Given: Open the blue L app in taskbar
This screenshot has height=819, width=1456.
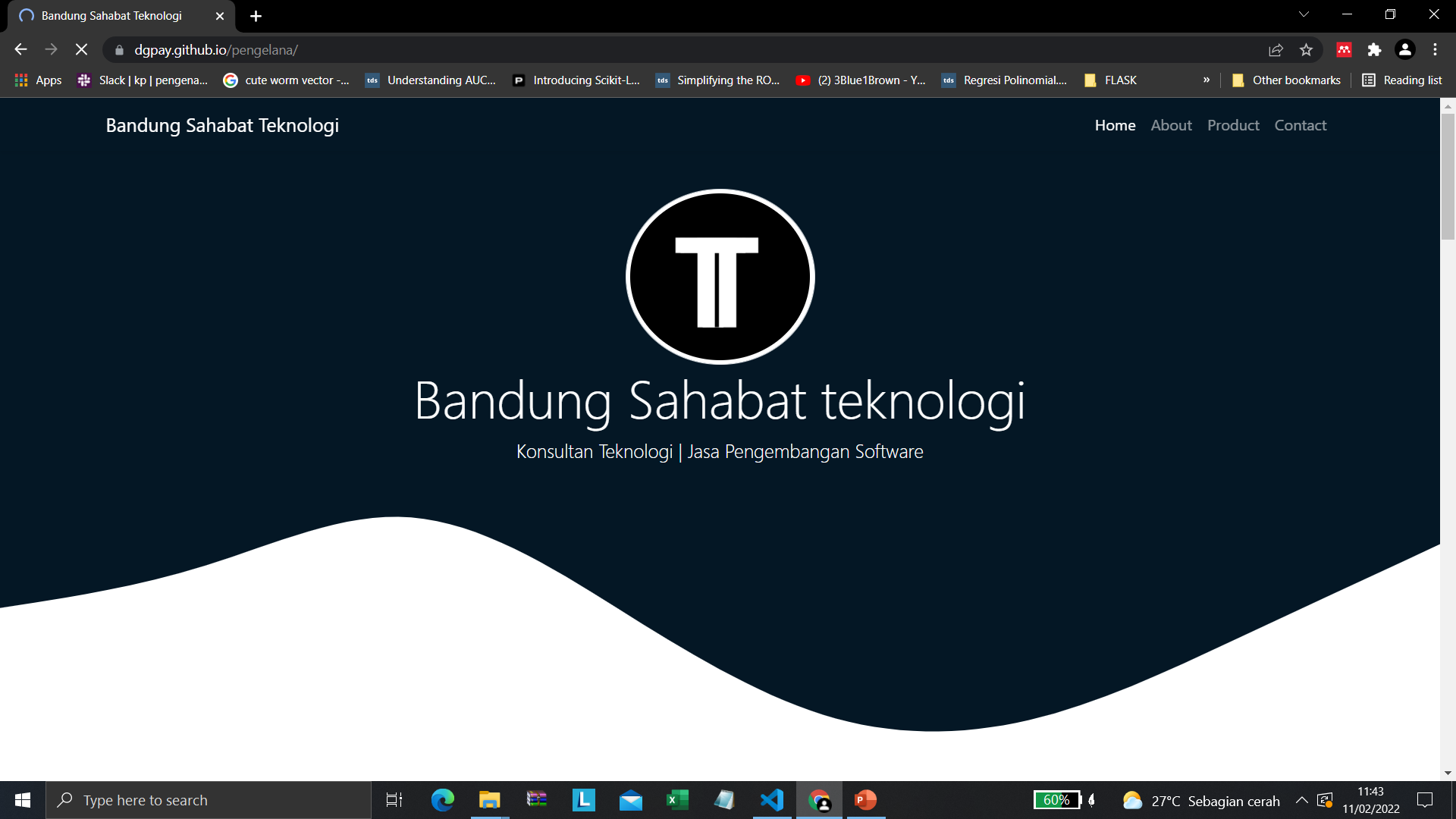Looking at the screenshot, I should pos(583,800).
